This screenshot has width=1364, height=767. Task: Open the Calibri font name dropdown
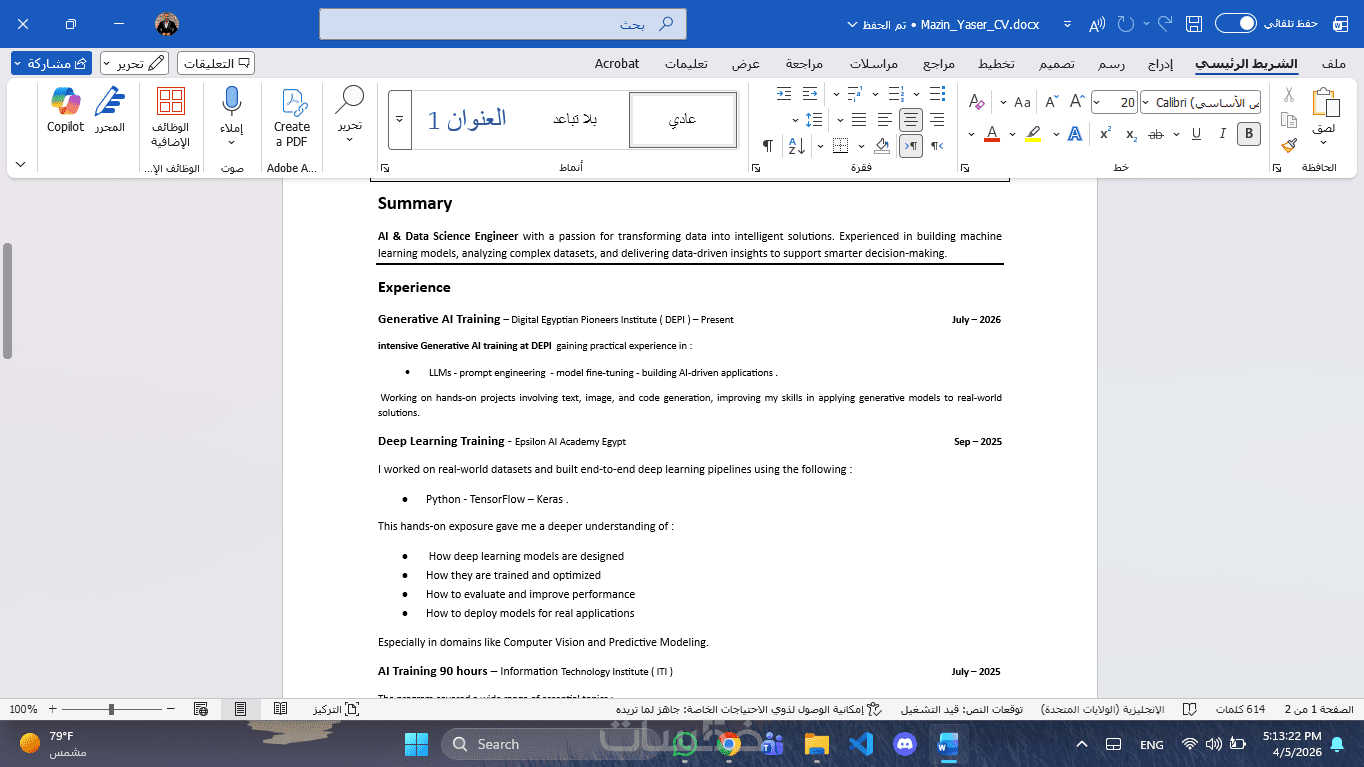(1201, 102)
